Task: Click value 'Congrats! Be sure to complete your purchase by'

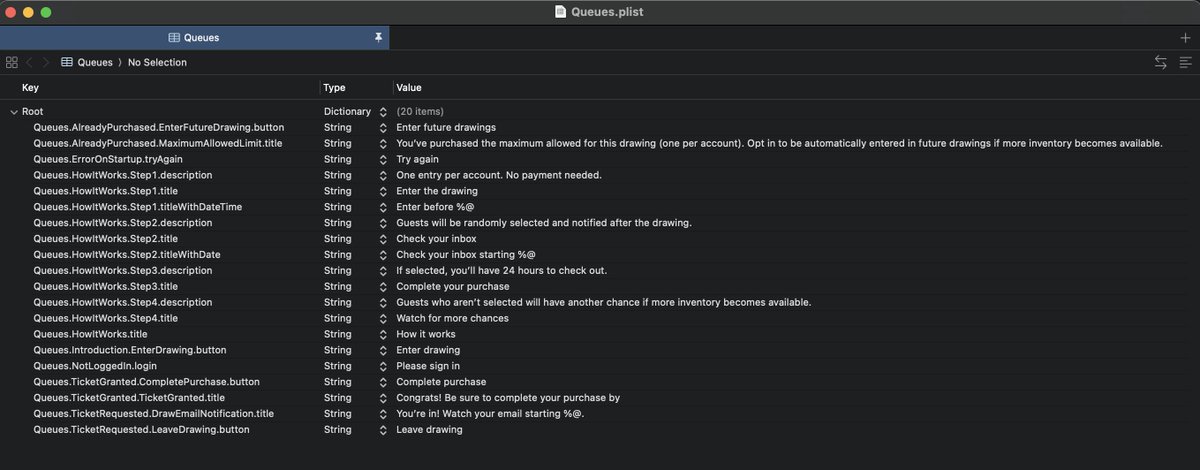Action: pos(508,398)
